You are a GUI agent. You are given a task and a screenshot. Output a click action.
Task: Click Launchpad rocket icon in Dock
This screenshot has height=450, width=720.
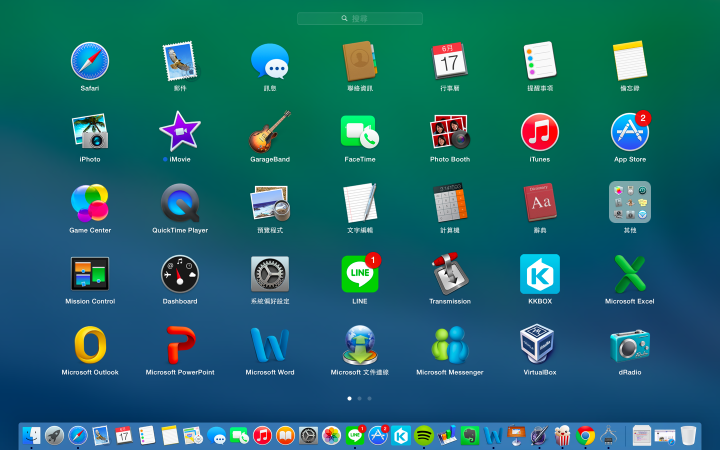[54, 435]
